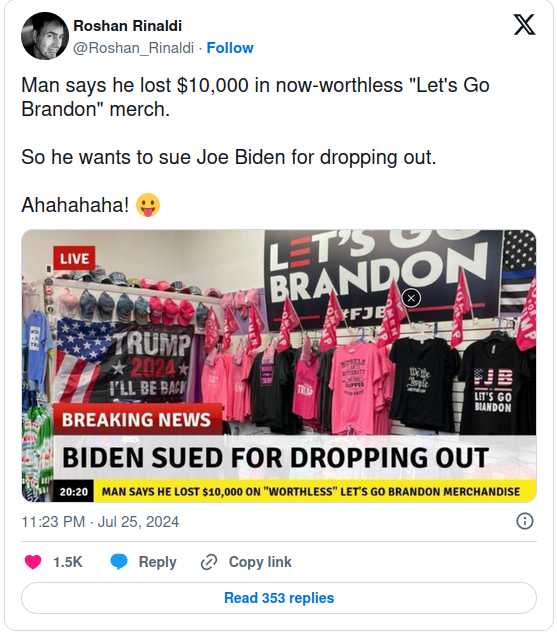The image size is (557, 635).
Task: Click the tongue-out emoji in the tweet
Action: (148, 205)
